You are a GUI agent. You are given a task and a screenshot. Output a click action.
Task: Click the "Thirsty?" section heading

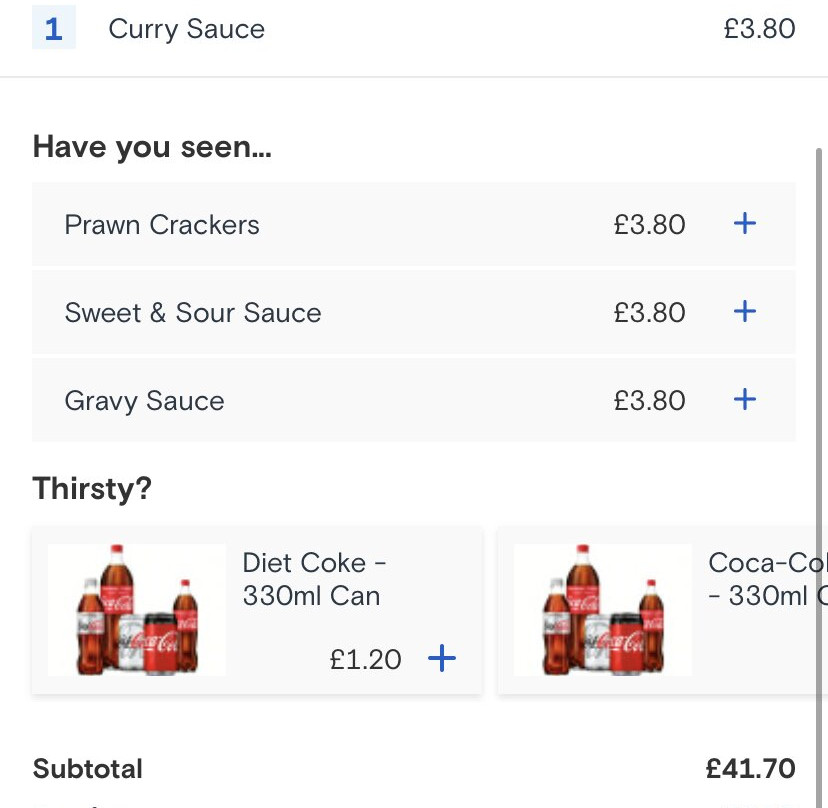coord(92,489)
